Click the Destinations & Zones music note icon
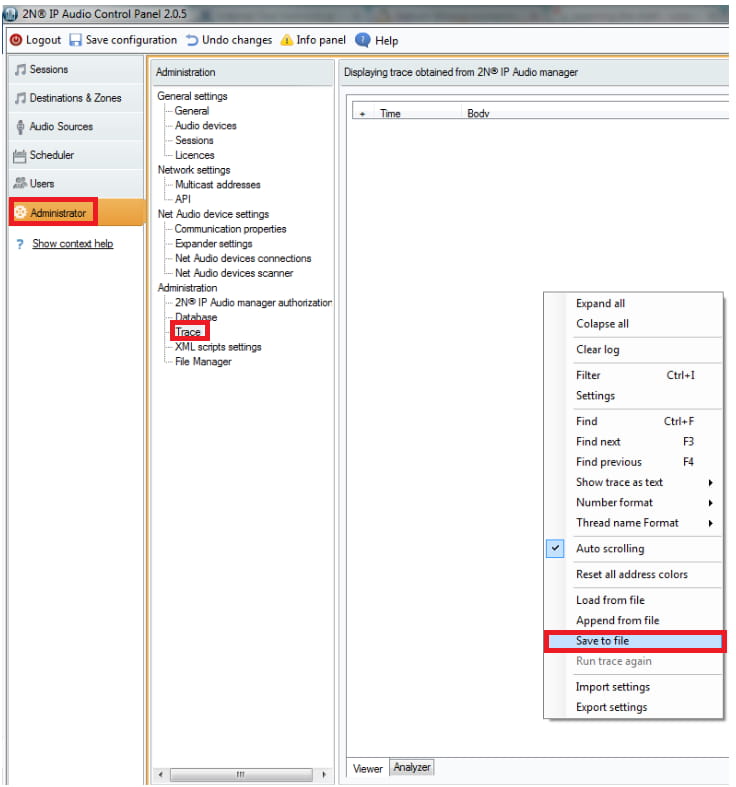Screen dimensions: 736x787 pos(20,98)
